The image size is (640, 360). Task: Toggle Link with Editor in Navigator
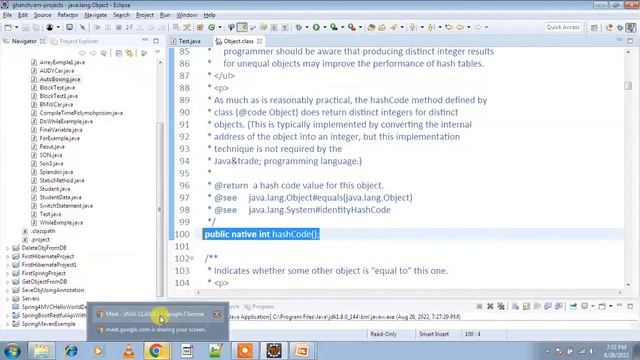click(130, 53)
